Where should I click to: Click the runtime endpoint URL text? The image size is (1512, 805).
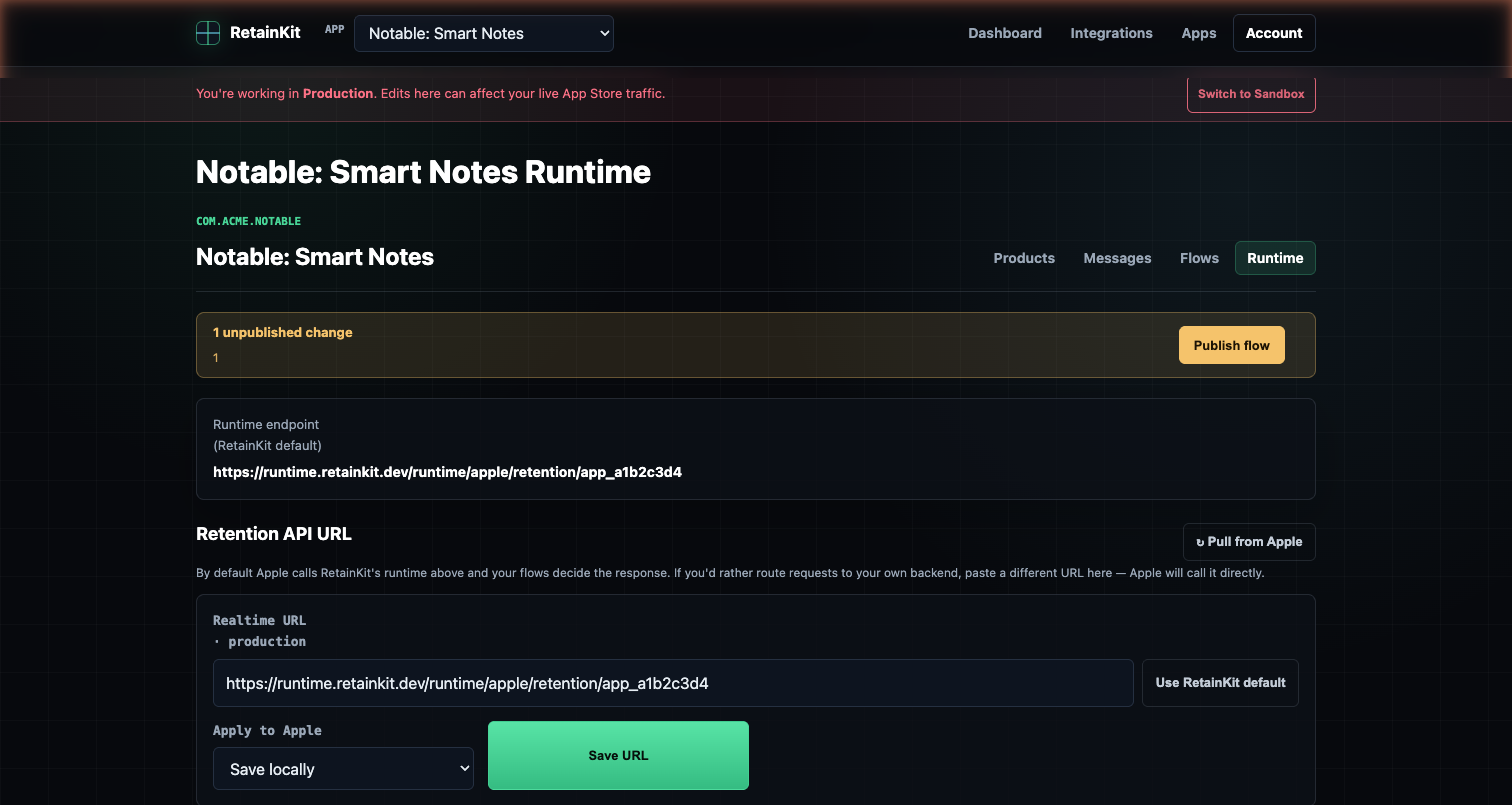(x=447, y=472)
